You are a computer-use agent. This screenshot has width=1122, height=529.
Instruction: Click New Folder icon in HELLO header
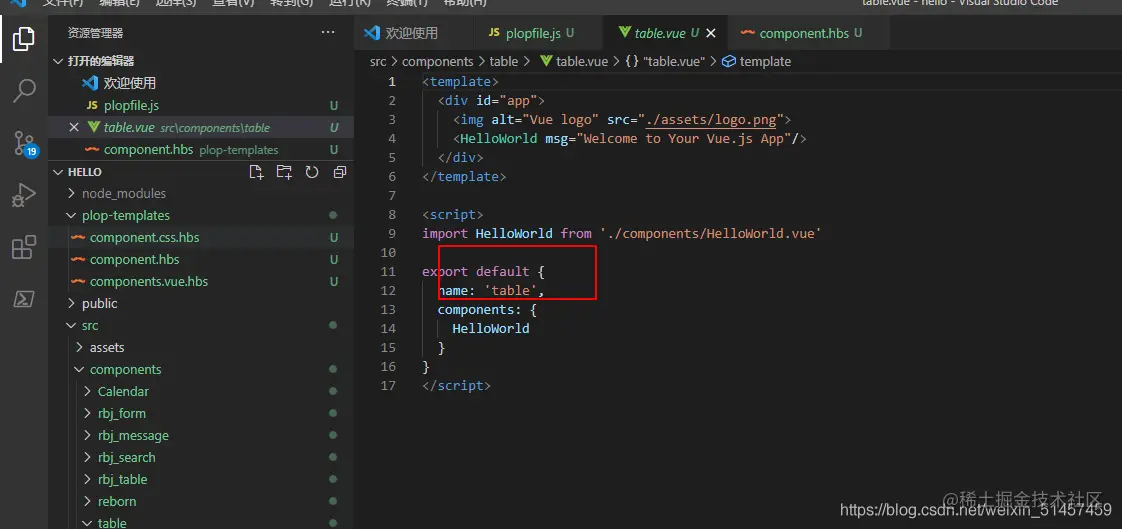pos(284,172)
